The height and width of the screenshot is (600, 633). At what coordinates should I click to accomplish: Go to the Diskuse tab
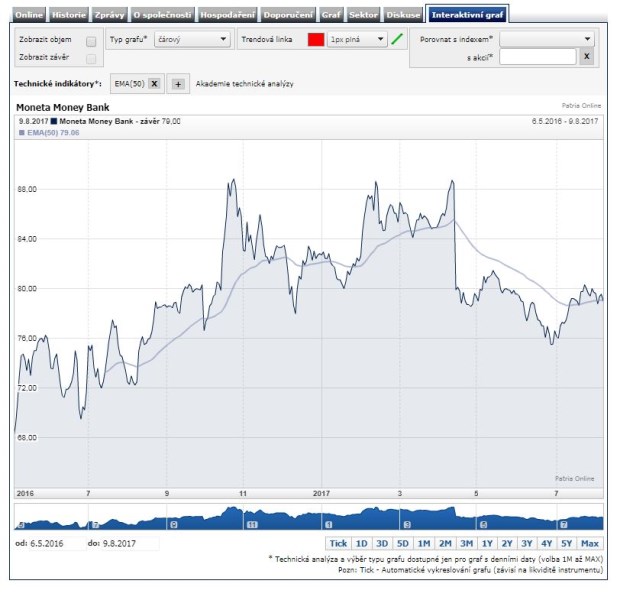click(403, 15)
